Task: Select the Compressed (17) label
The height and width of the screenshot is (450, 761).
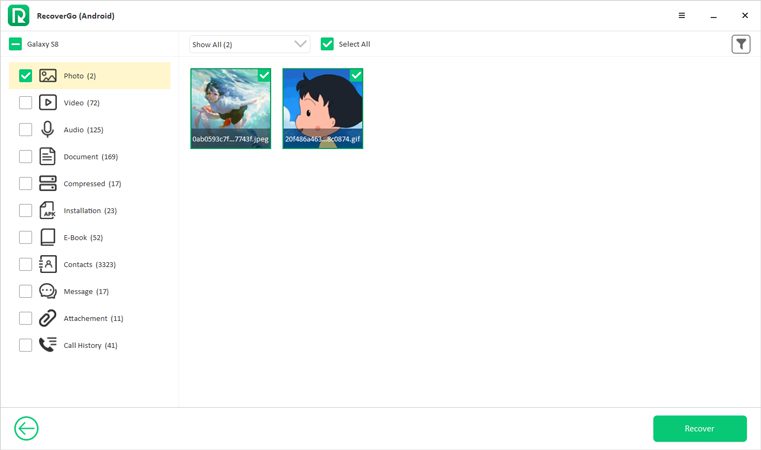Action: coord(92,183)
